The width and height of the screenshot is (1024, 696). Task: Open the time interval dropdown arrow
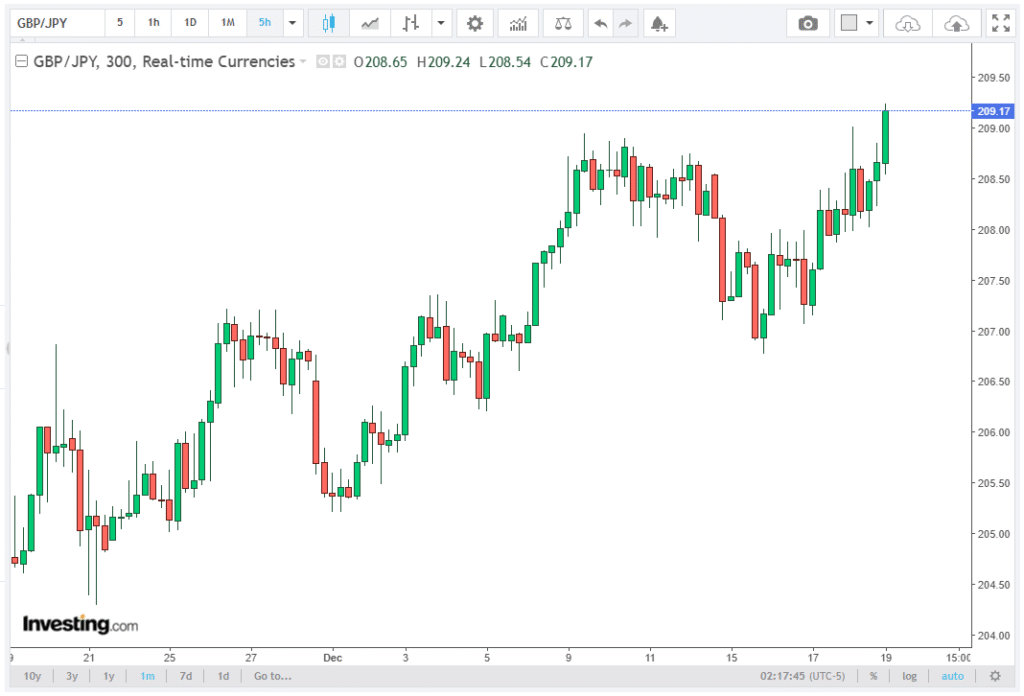[292, 23]
